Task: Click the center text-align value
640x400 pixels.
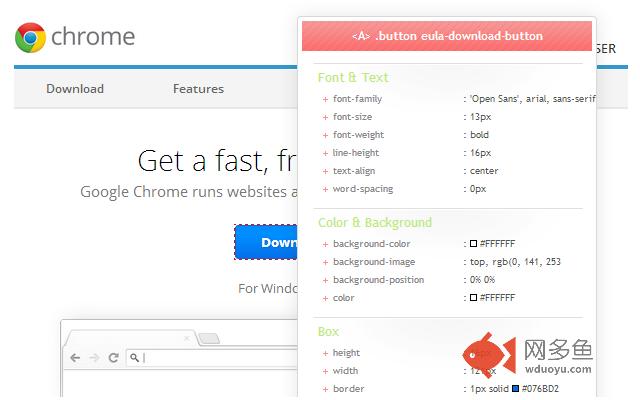Action: pos(484,171)
